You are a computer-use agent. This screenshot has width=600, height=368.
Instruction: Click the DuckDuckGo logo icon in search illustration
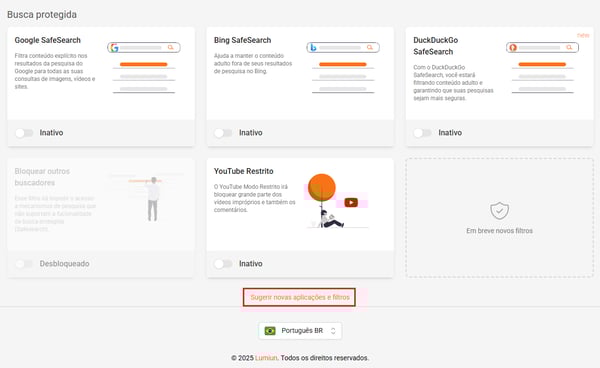tap(513, 48)
